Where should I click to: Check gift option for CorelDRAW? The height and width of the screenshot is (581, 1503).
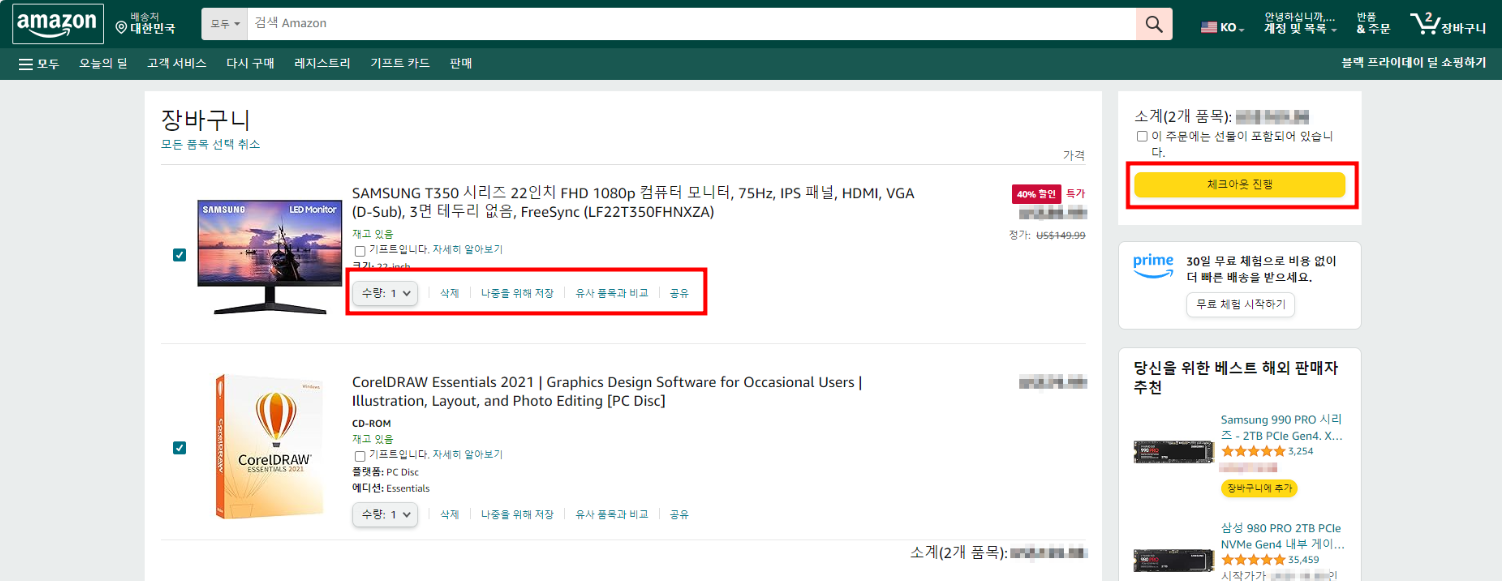360,455
